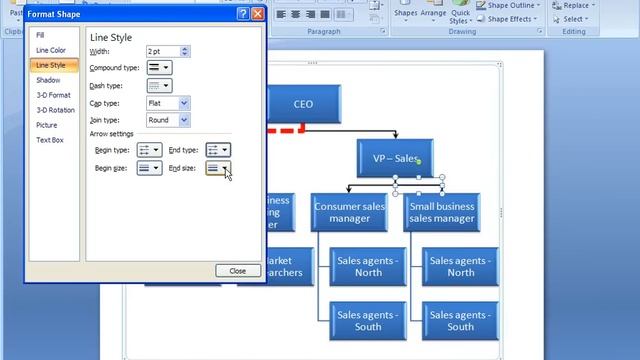The height and width of the screenshot is (360, 640).
Task: Open Shape Effects options
Action: (x=508, y=19)
